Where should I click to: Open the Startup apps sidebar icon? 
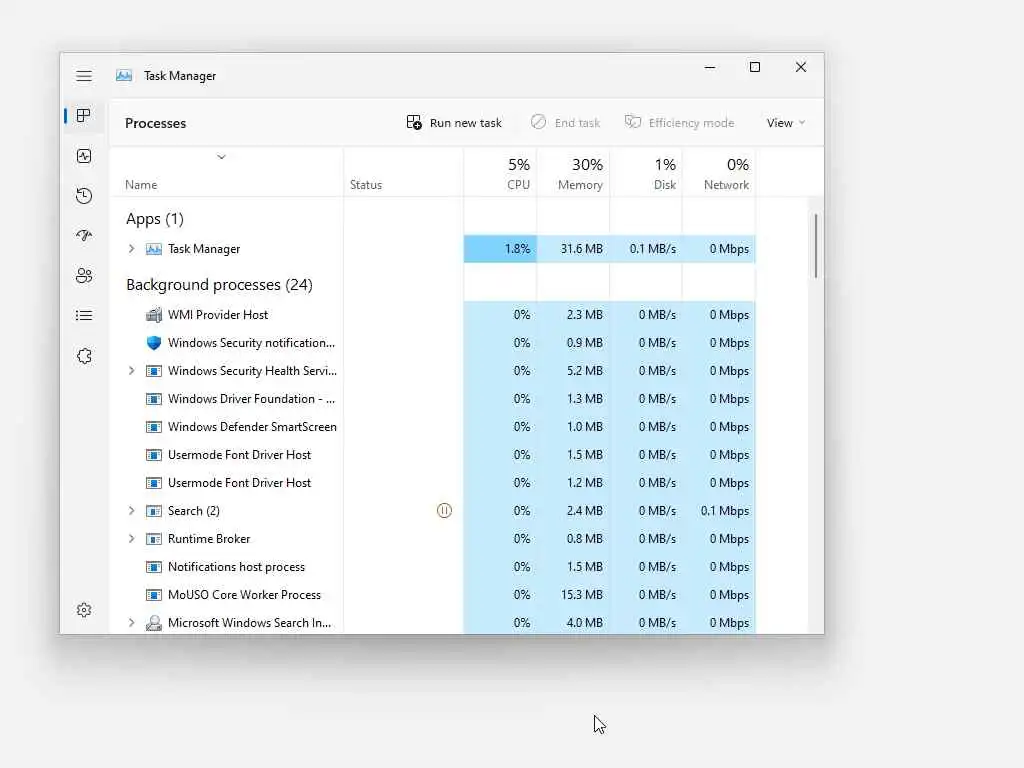(84, 236)
